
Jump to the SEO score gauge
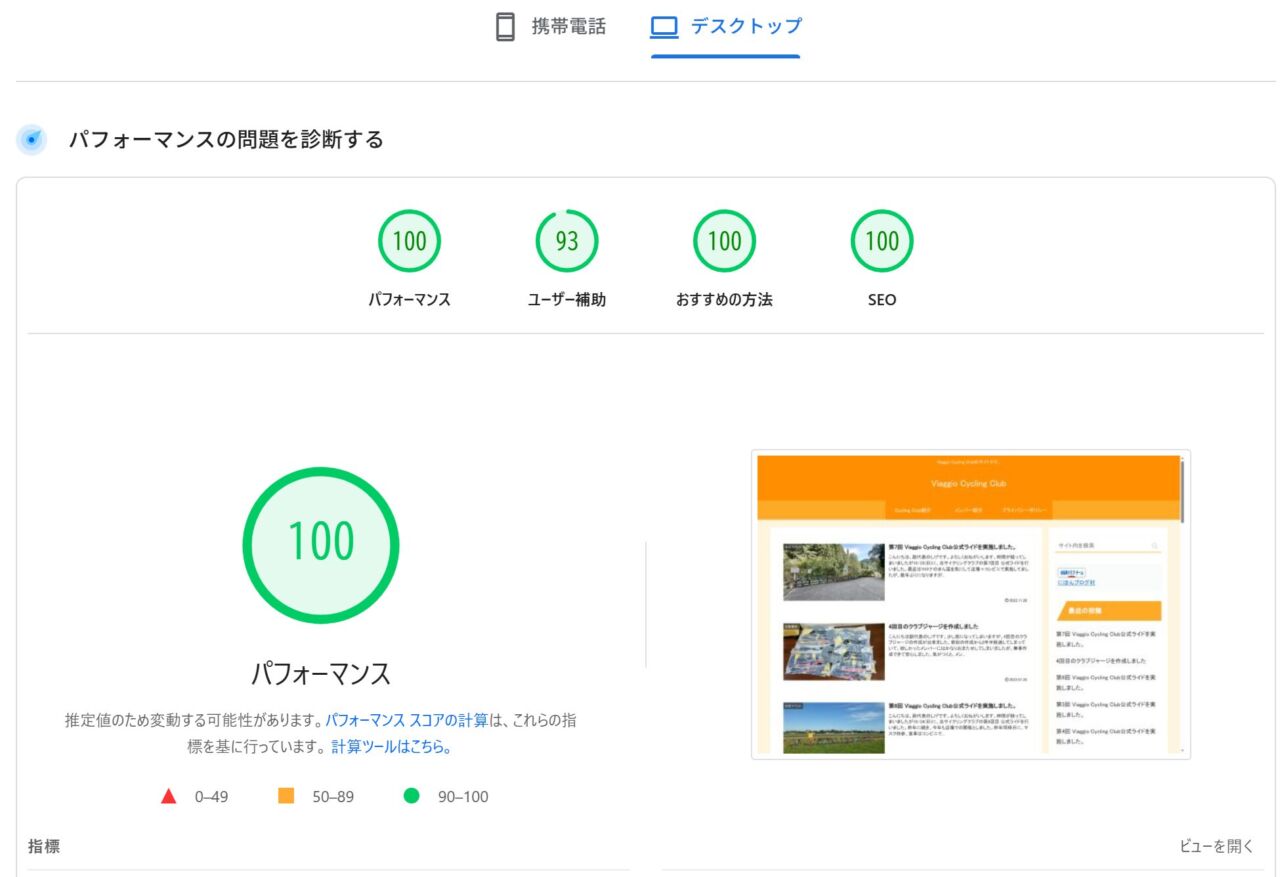pyautogui.click(x=881, y=241)
